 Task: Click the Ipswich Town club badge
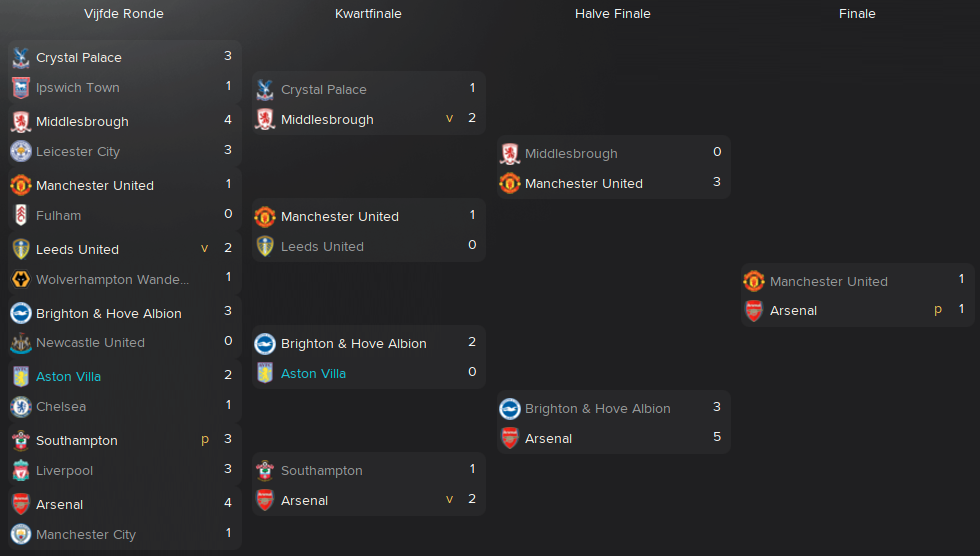point(21,88)
